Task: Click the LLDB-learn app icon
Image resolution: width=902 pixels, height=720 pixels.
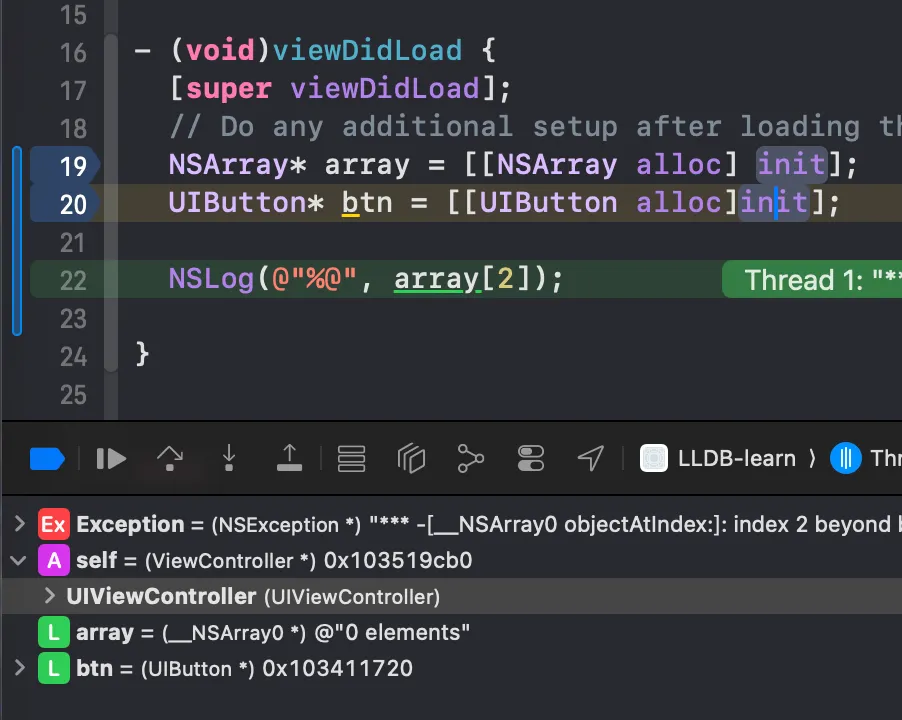Action: point(654,458)
